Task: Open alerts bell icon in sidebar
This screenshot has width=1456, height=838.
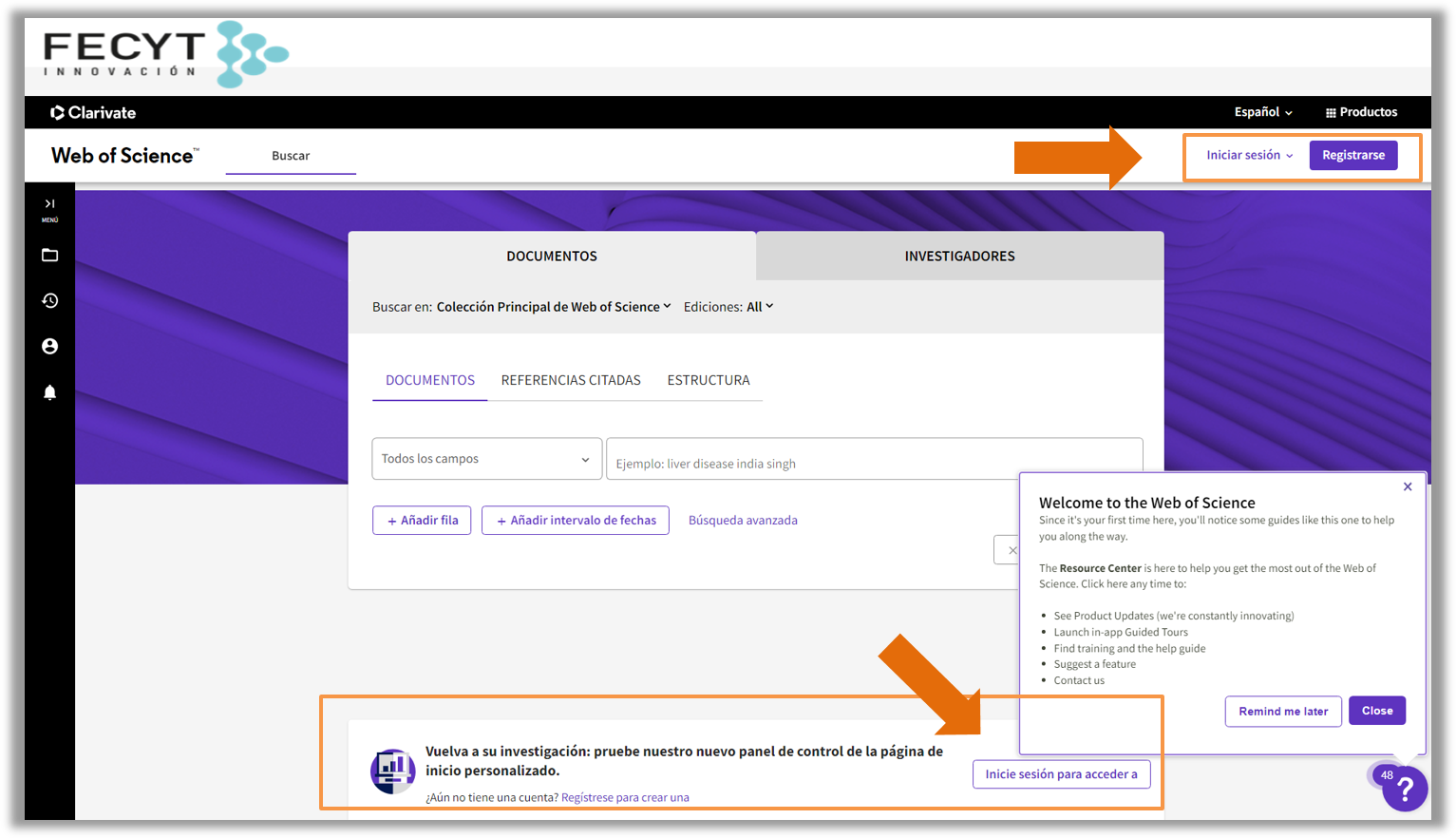Action: [x=49, y=391]
